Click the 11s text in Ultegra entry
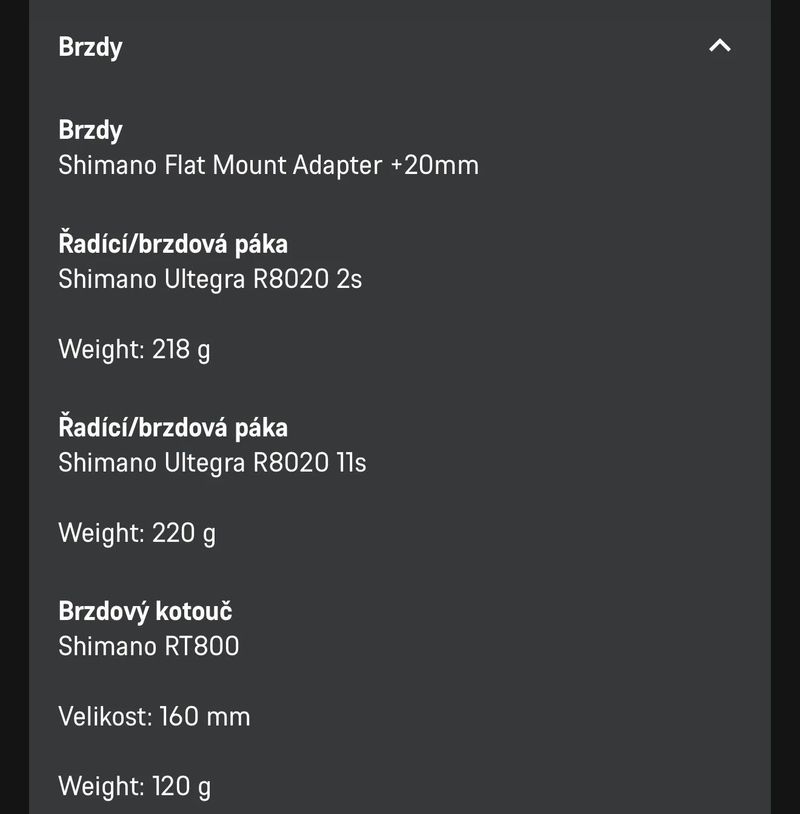This screenshot has width=800, height=814. pos(351,463)
